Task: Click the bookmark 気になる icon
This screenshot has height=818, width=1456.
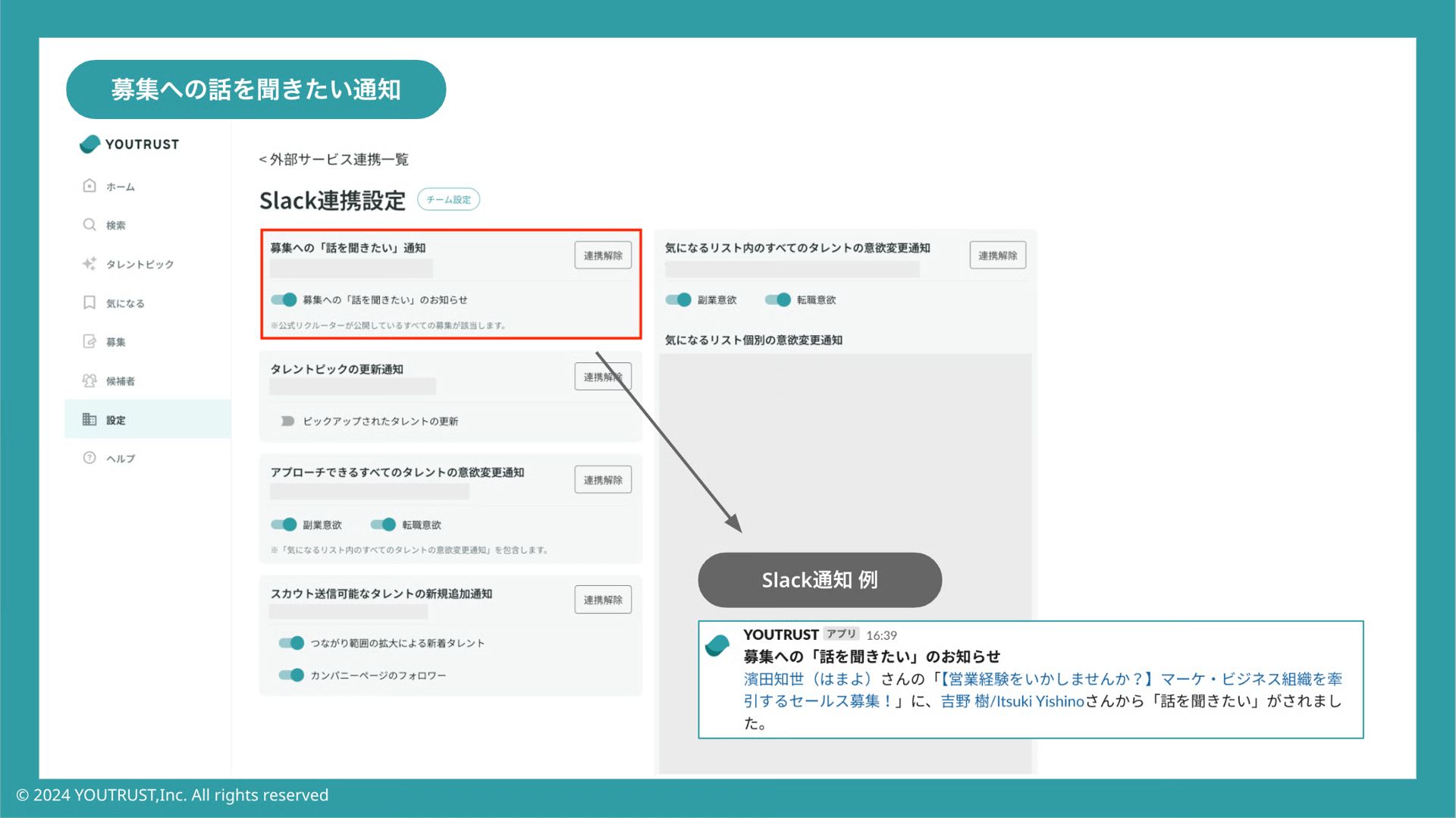Action: pyautogui.click(x=89, y=302)
